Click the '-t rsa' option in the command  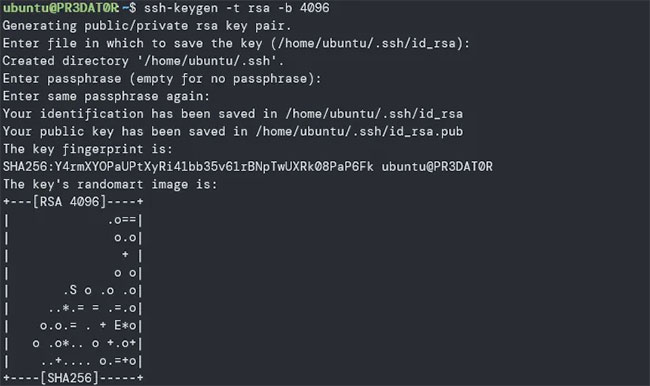(x=240, y=8)
